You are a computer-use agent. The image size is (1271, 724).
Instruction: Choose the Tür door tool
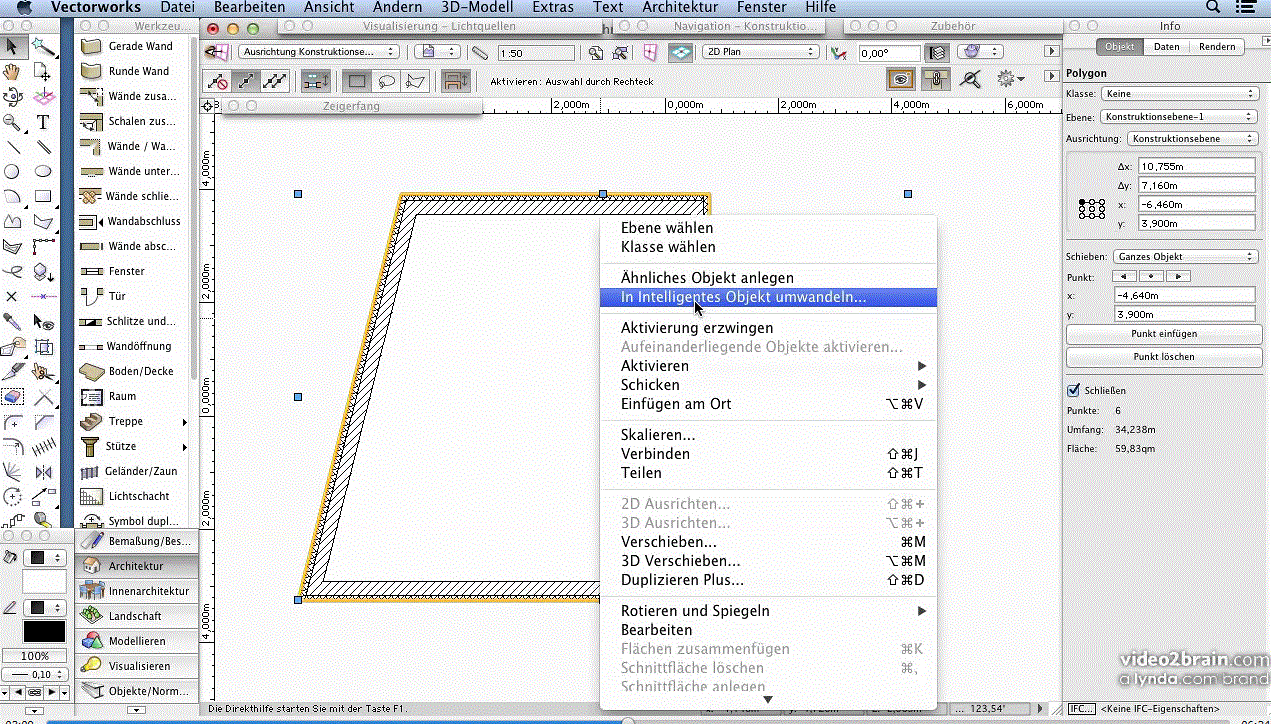[130, 296]
